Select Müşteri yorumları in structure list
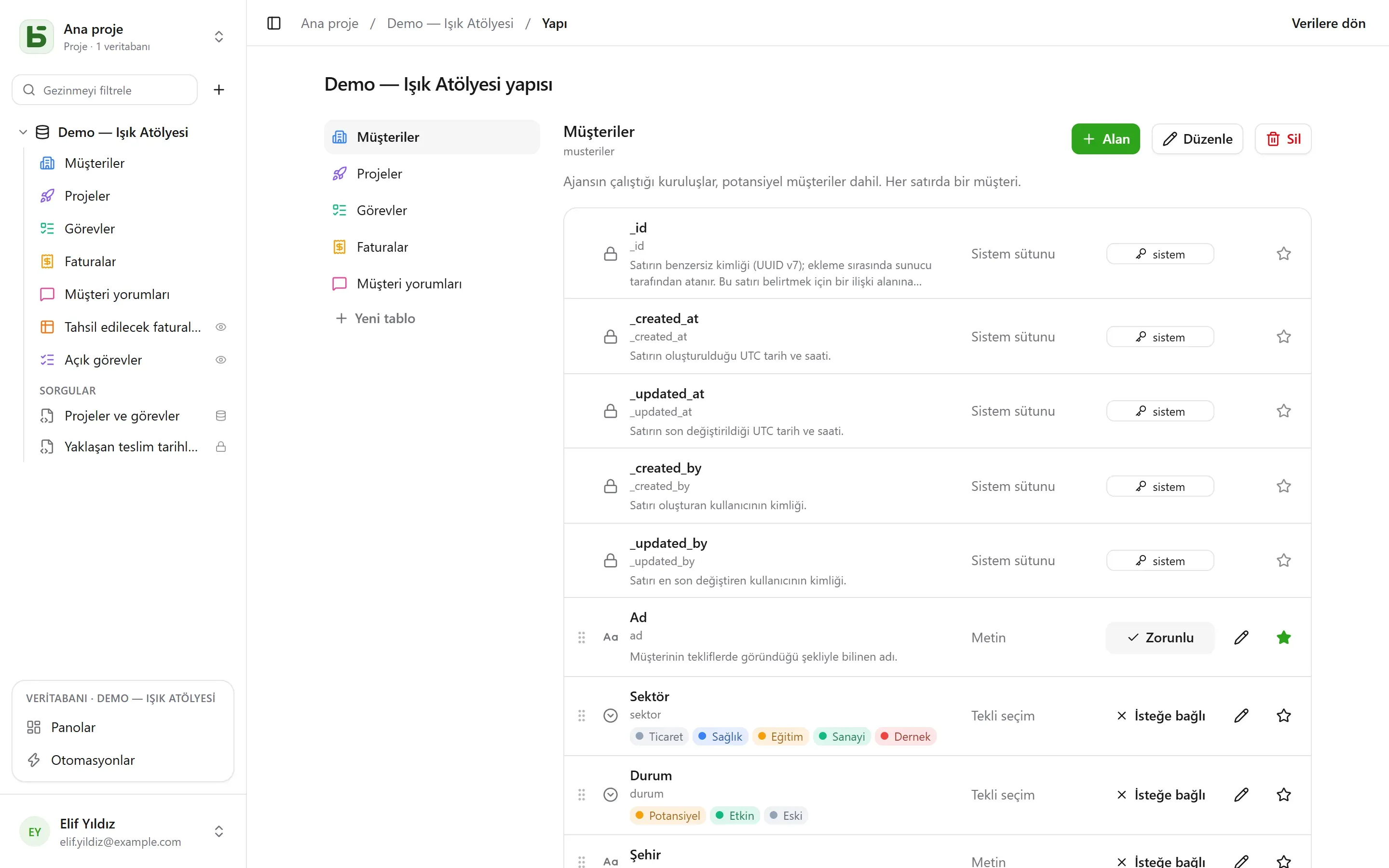Image resolution: width=1389 pixels, height=868 pixels. tap(432, 284)
